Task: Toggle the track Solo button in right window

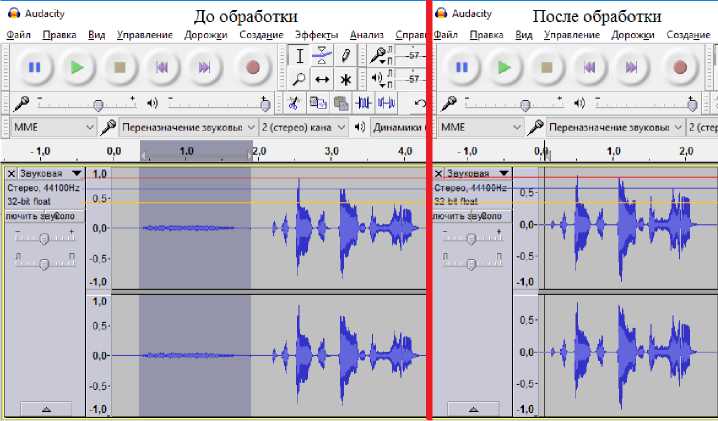Action: pos(492,216)
